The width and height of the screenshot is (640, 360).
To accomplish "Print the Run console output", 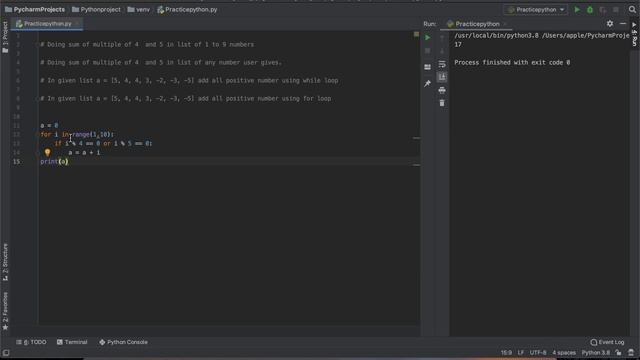I will tap(442, 90).
